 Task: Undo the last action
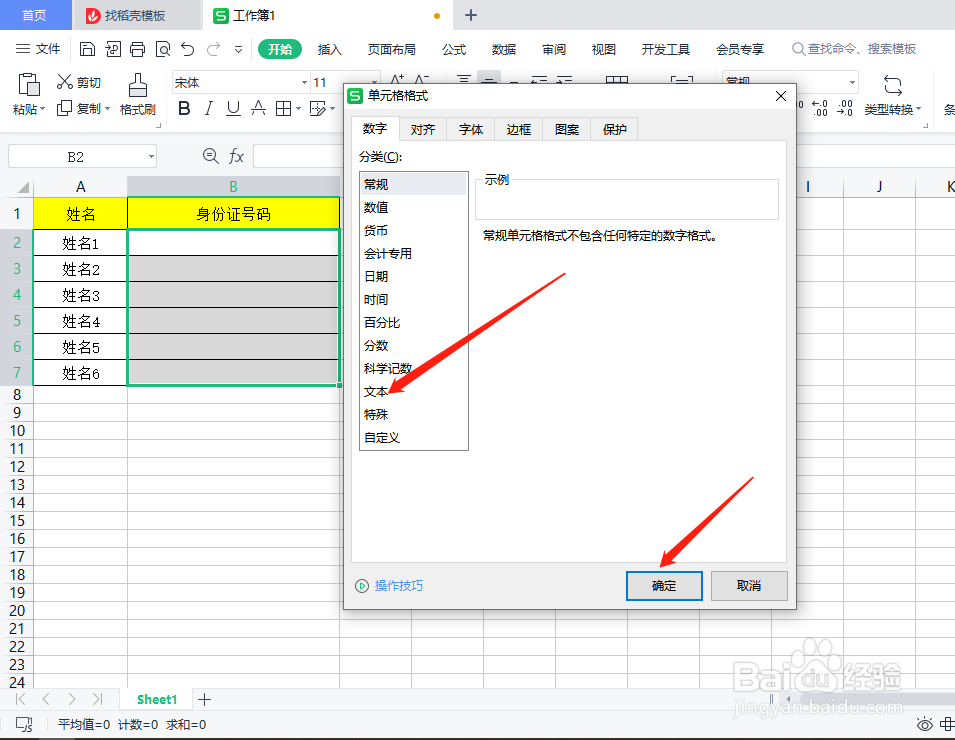[186, 48]
